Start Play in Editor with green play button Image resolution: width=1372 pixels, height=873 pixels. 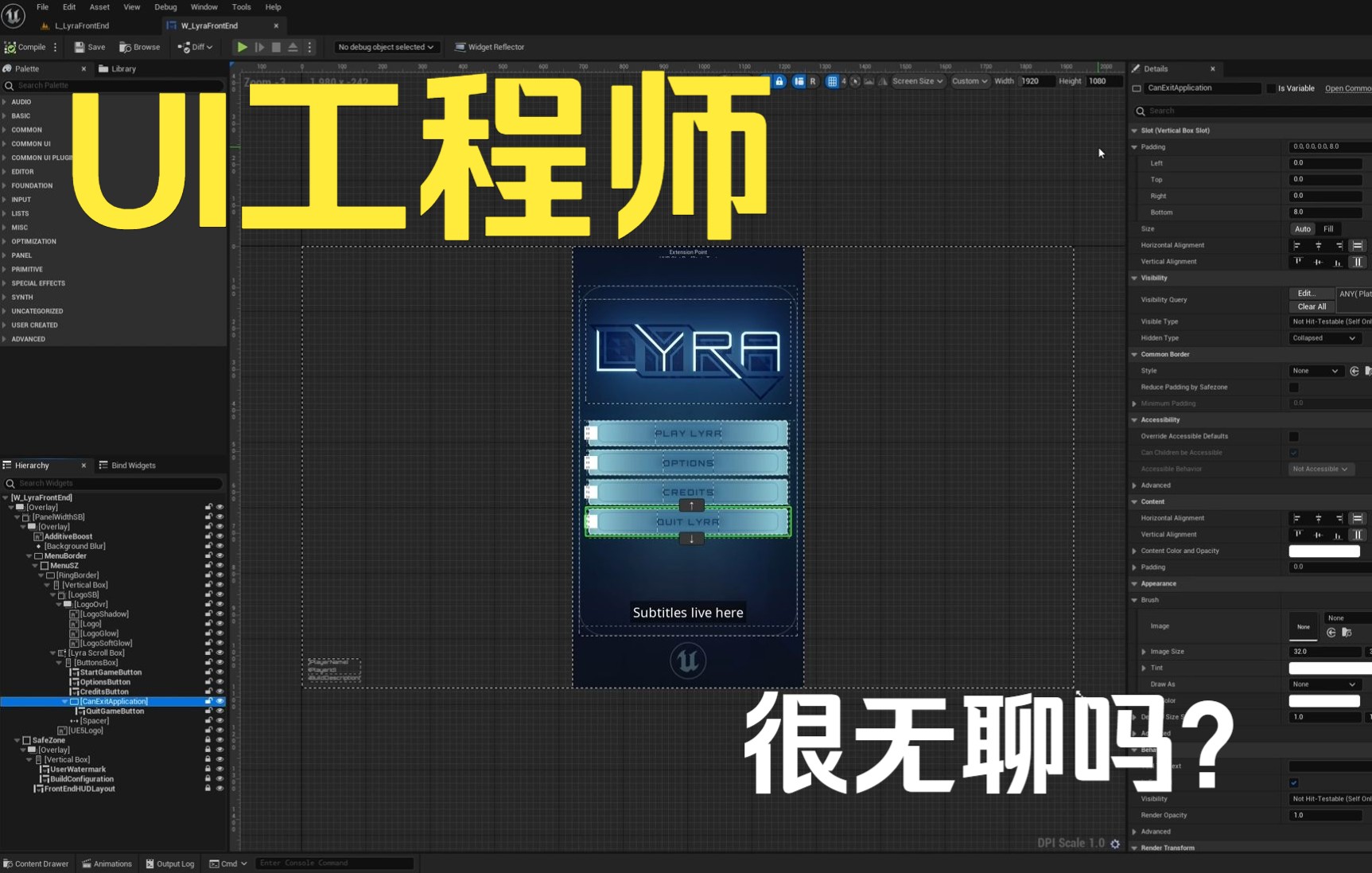click(243, 47)
